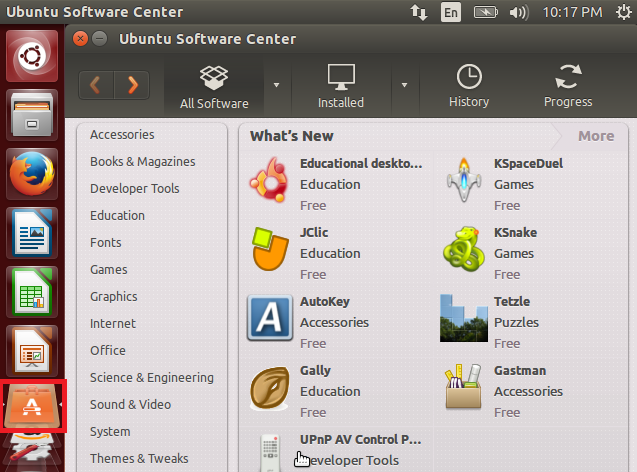Select the Developer Tools category
The width and height of the screenshot is (637, 472).
coord(134,188)
